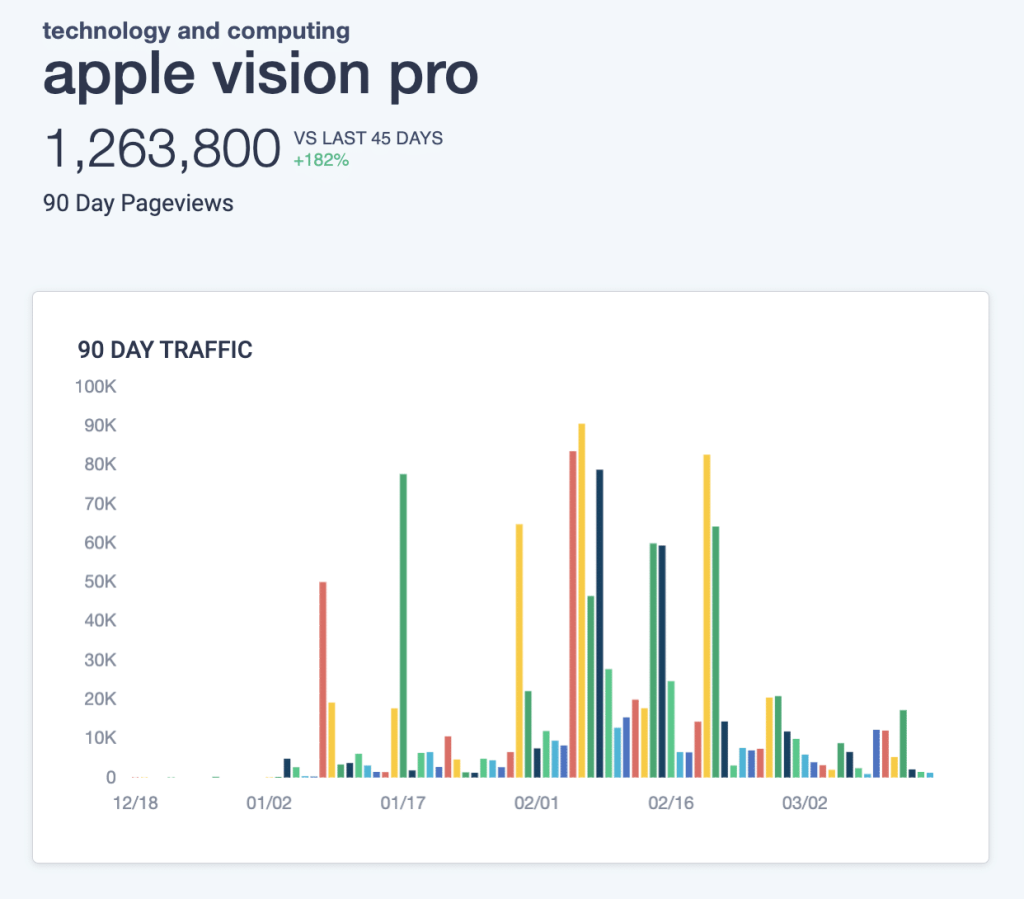Click the 100K y-axis label
Viewport: 1024px width, 899px height.
point(95,386)
